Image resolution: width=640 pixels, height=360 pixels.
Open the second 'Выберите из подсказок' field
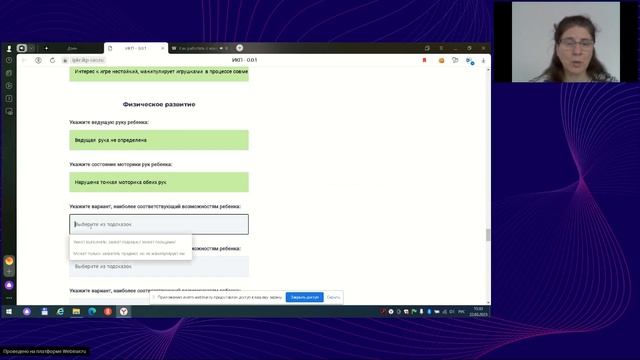pyautogui.click(x=159, y=267)
